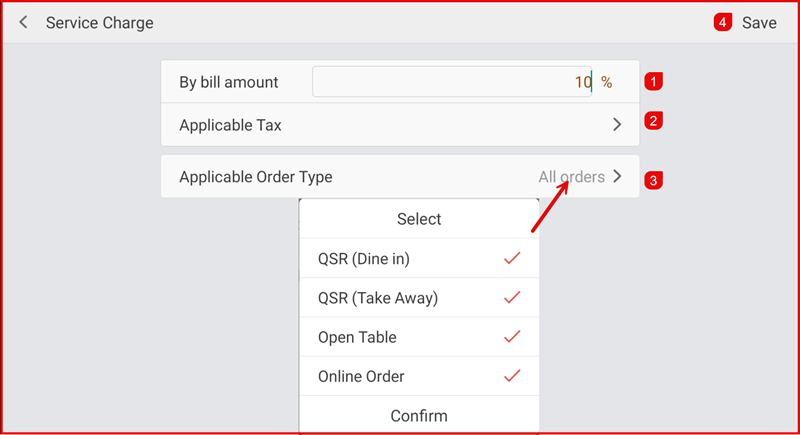Confirm the order type selection

coord(419,415)
